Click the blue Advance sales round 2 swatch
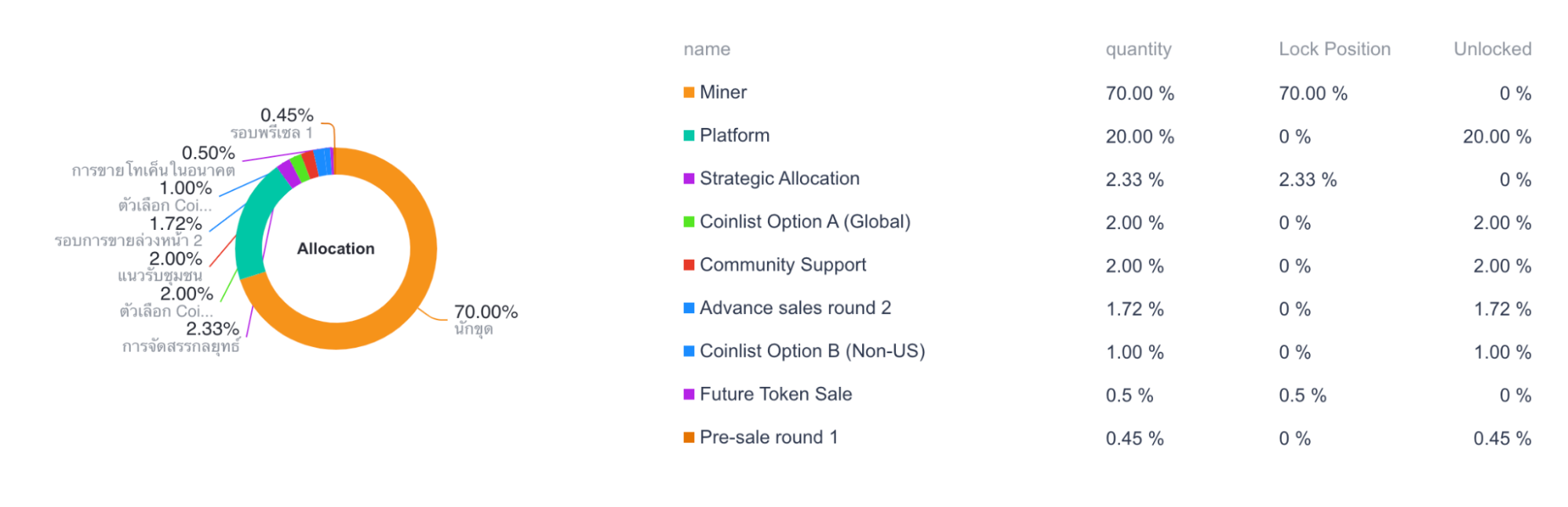 pos(689,308)
